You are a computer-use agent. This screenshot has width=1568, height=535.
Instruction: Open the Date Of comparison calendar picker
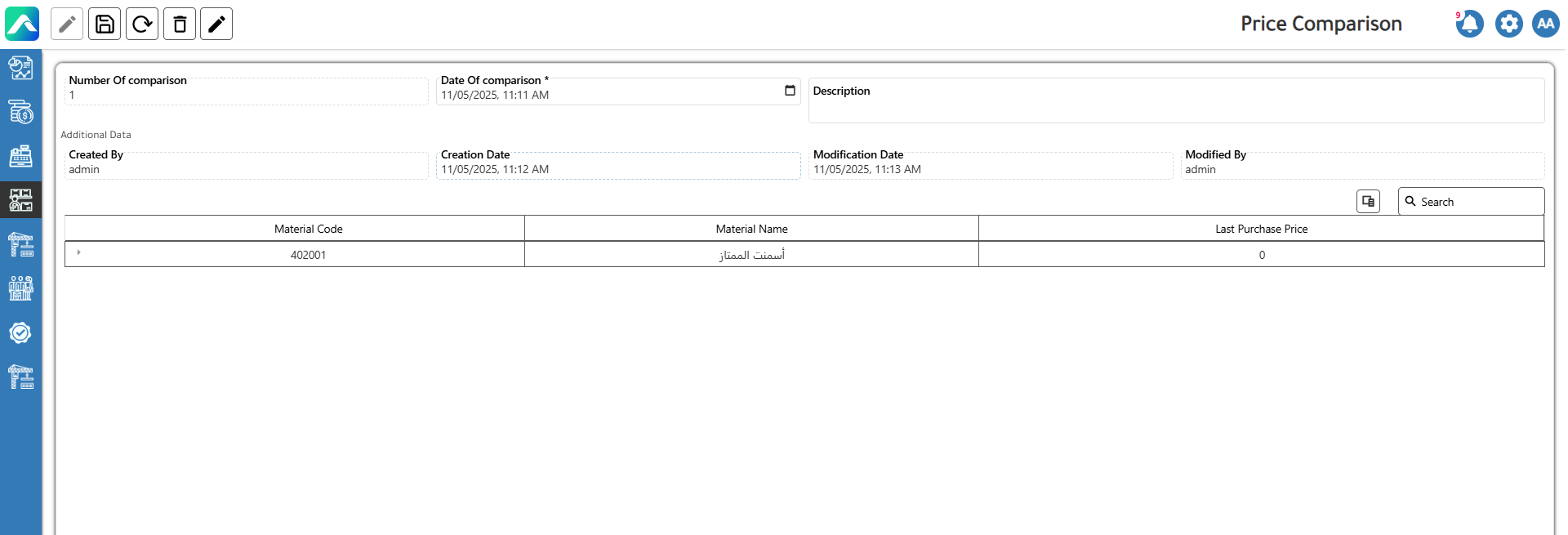pyautogui.click(x=790, y=91)
